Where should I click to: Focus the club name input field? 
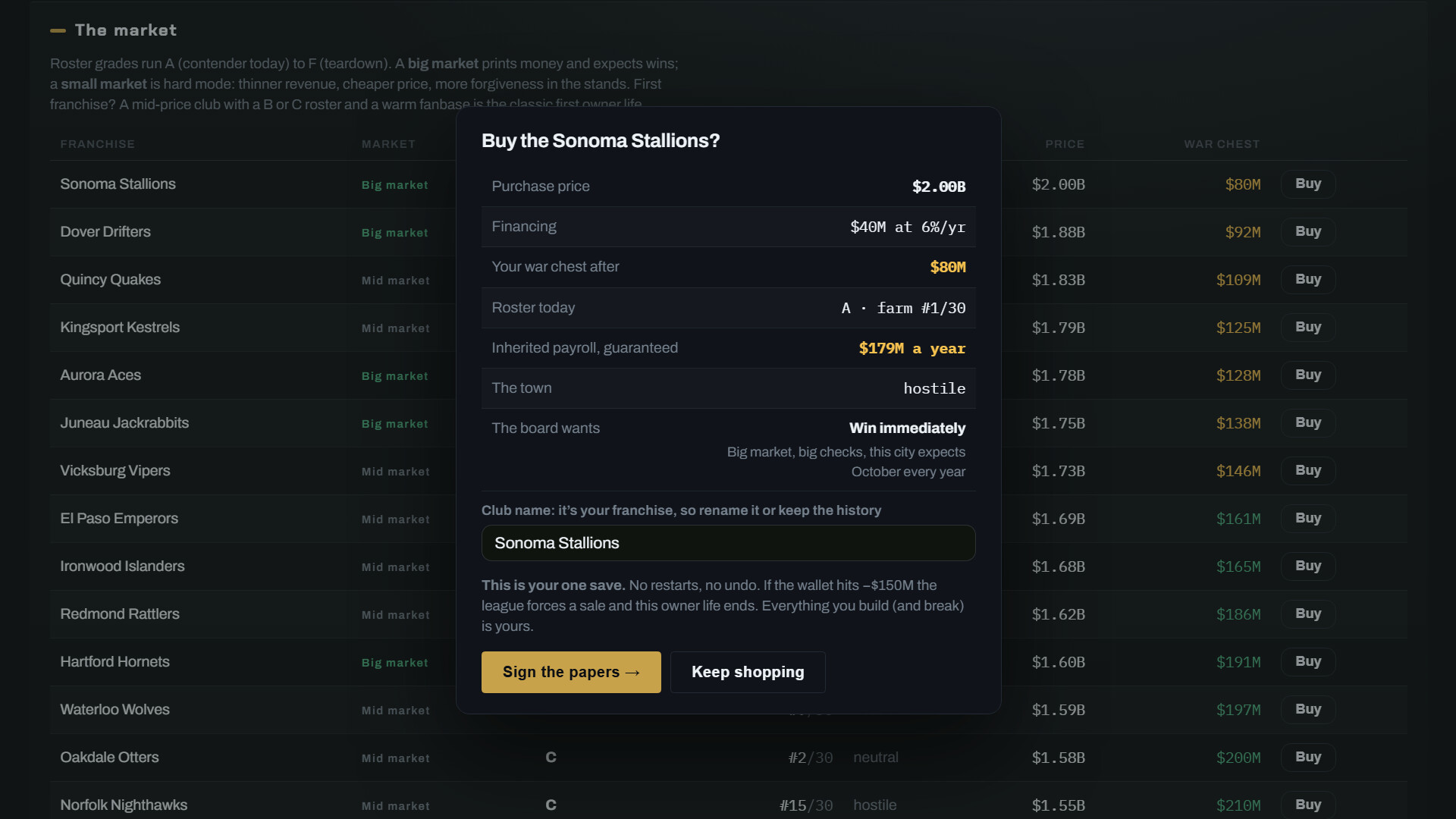[728, 543]
